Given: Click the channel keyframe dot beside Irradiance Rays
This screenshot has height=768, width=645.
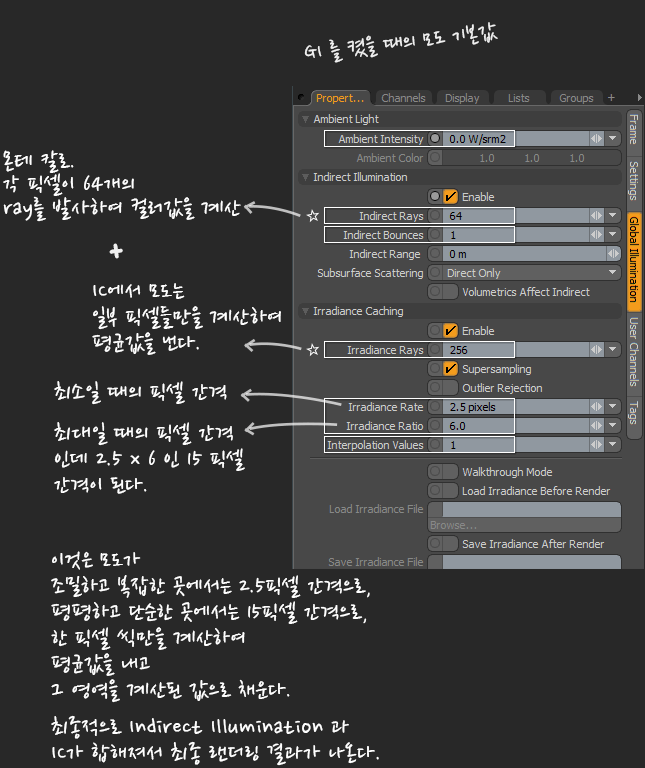Looking at the screenshot, I should 435,350.
